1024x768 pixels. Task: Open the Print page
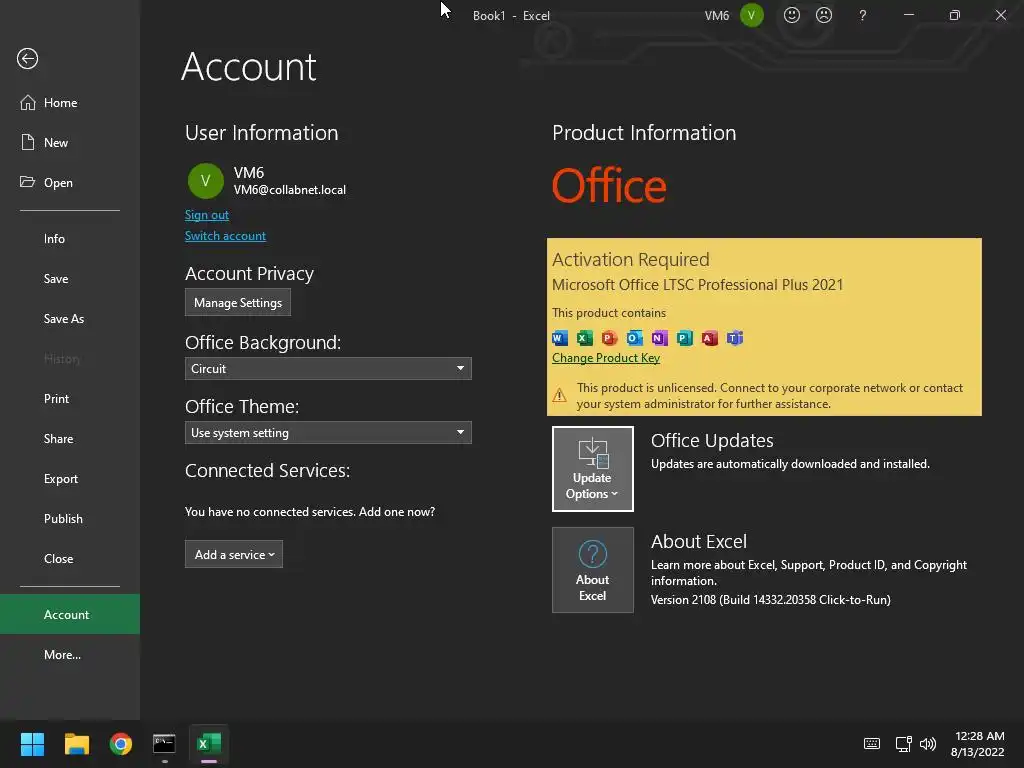pos(70,398)
